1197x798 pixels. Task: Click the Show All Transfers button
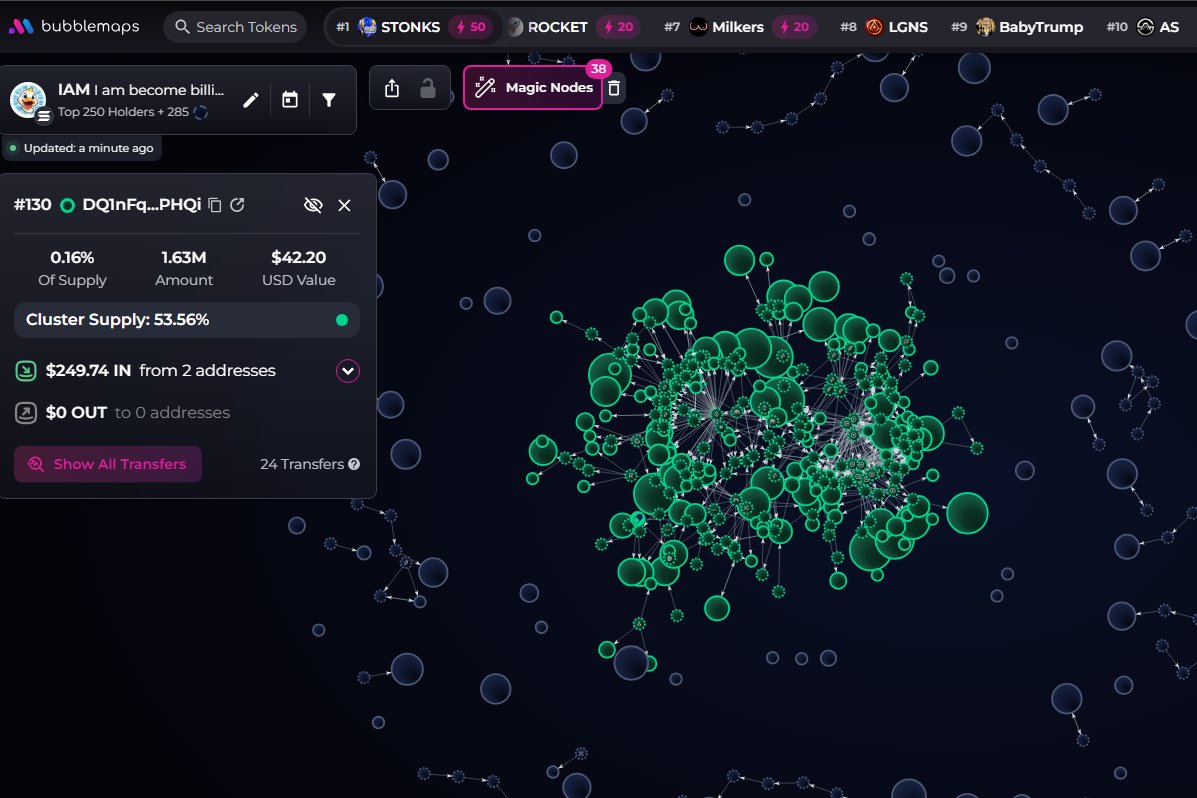point(107,464)
